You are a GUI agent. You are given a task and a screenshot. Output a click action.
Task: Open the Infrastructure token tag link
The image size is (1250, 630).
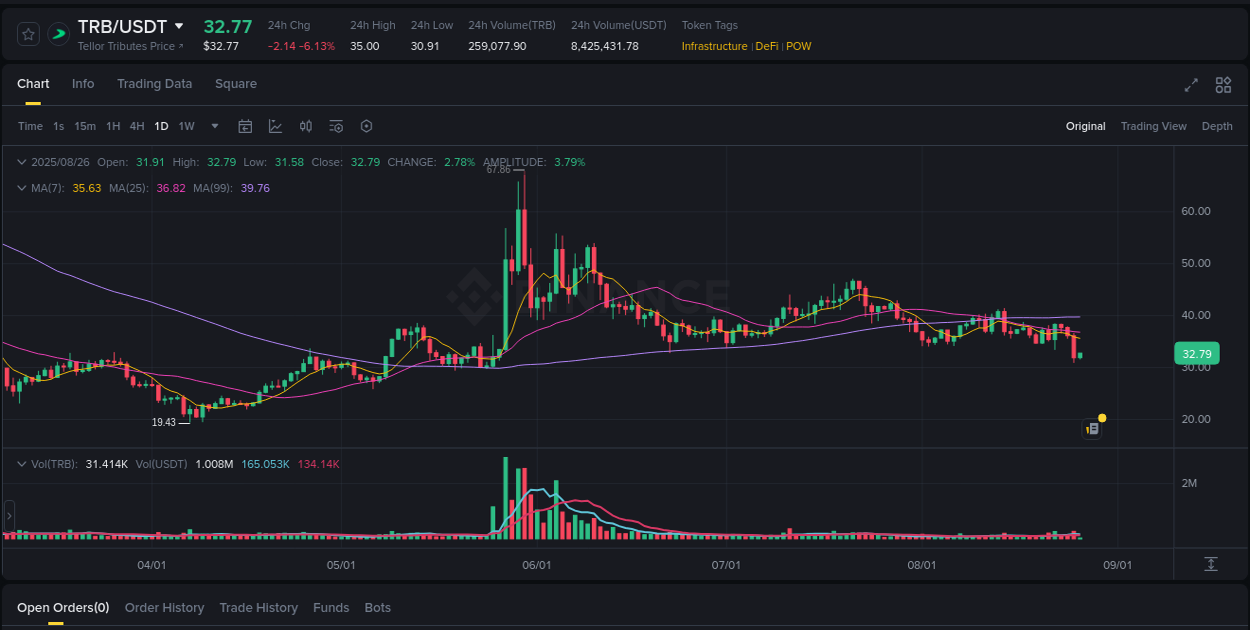click(x=714, y=46)
